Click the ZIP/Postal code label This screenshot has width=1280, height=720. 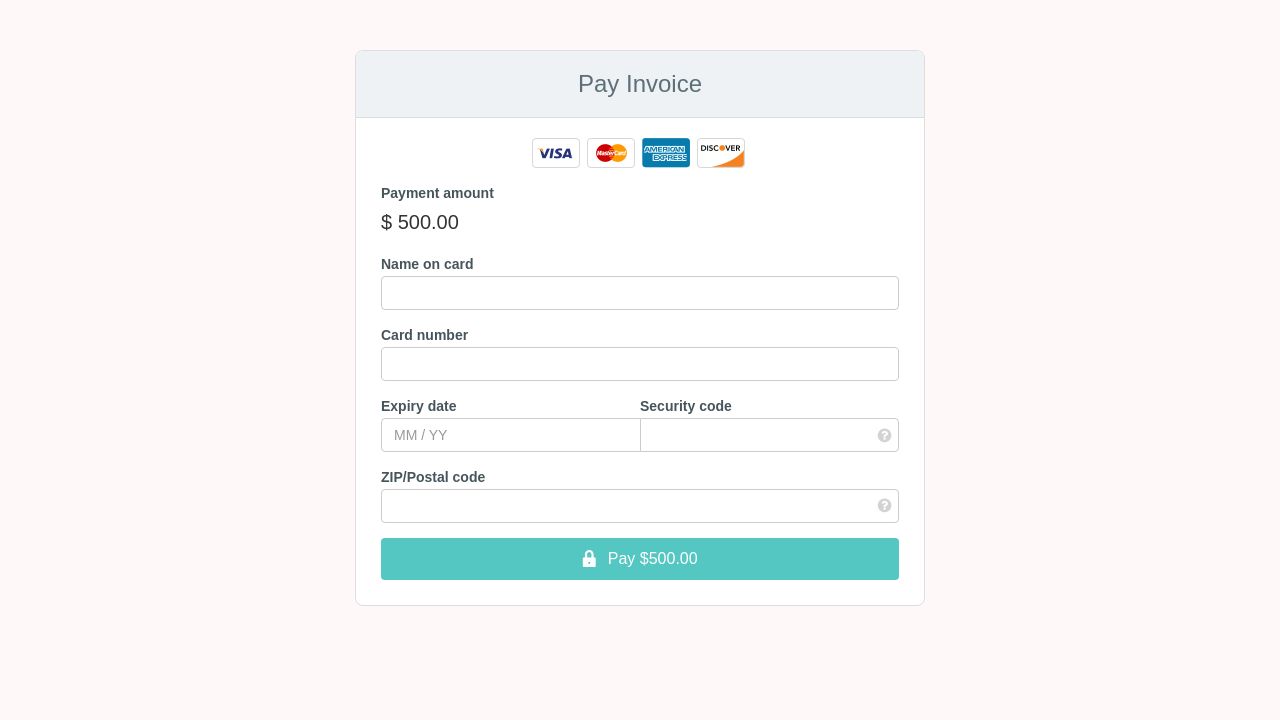pos(433,477)
